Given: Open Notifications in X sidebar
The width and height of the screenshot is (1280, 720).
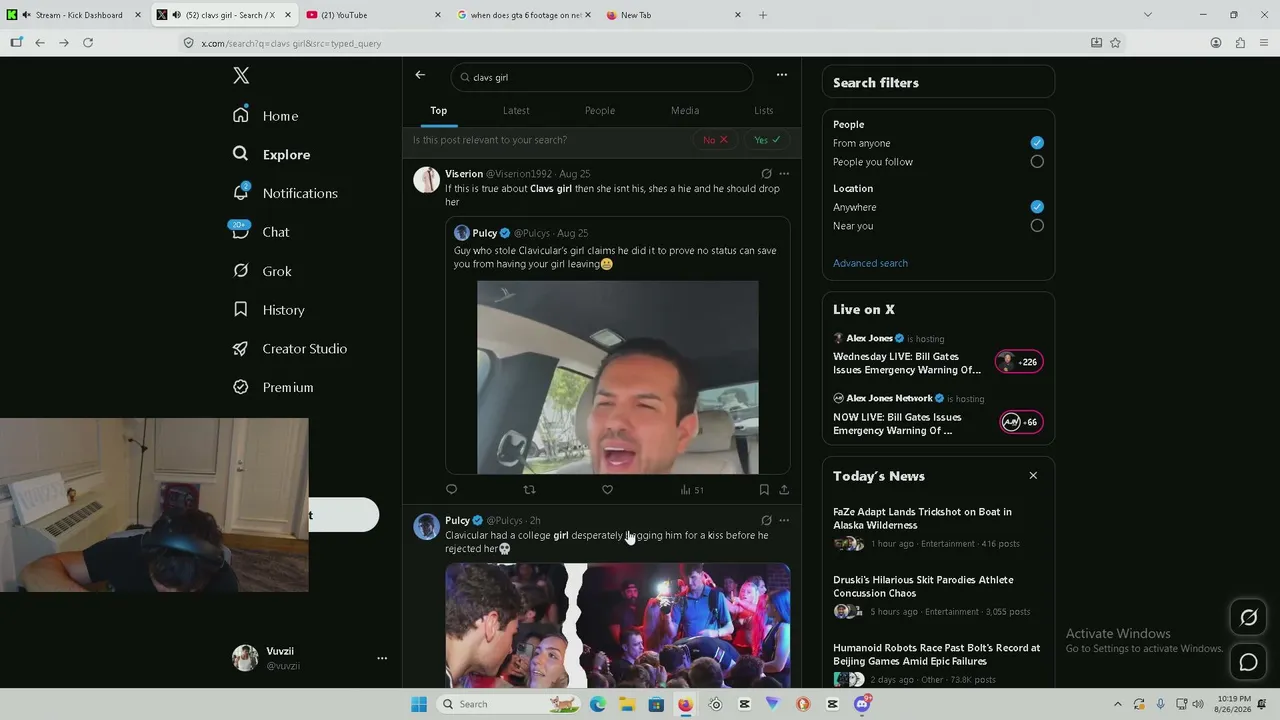Looking at the screenshot, I should click(x=285, y=193).
